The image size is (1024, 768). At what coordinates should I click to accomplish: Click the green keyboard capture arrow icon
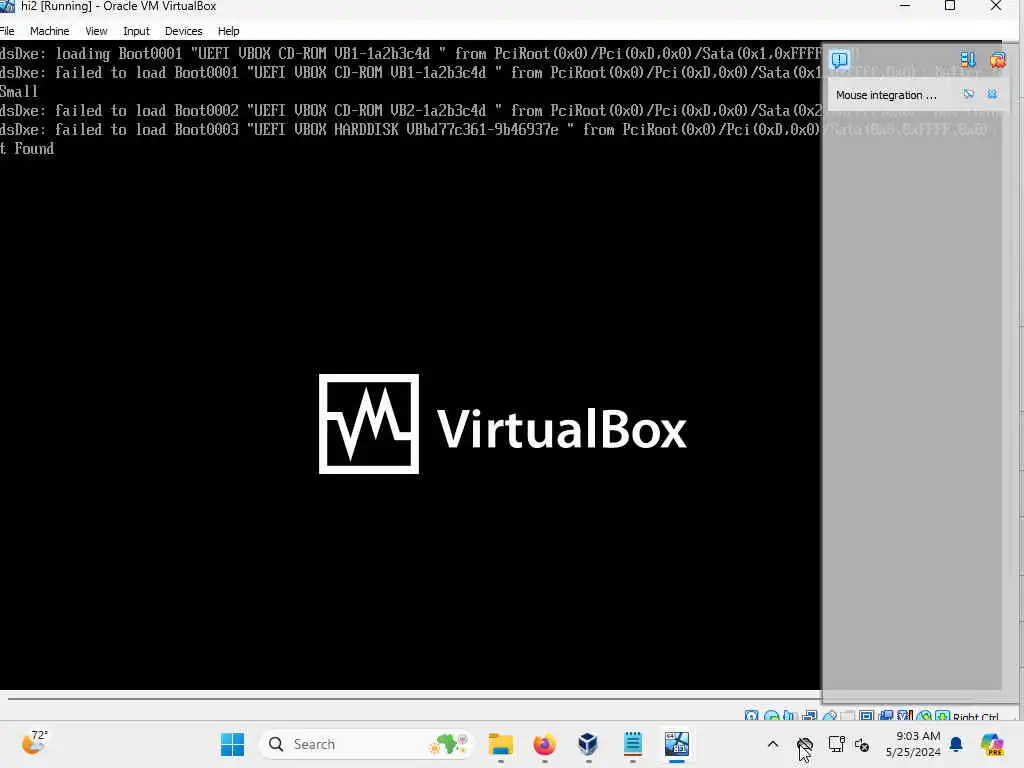tap(942, 716)
